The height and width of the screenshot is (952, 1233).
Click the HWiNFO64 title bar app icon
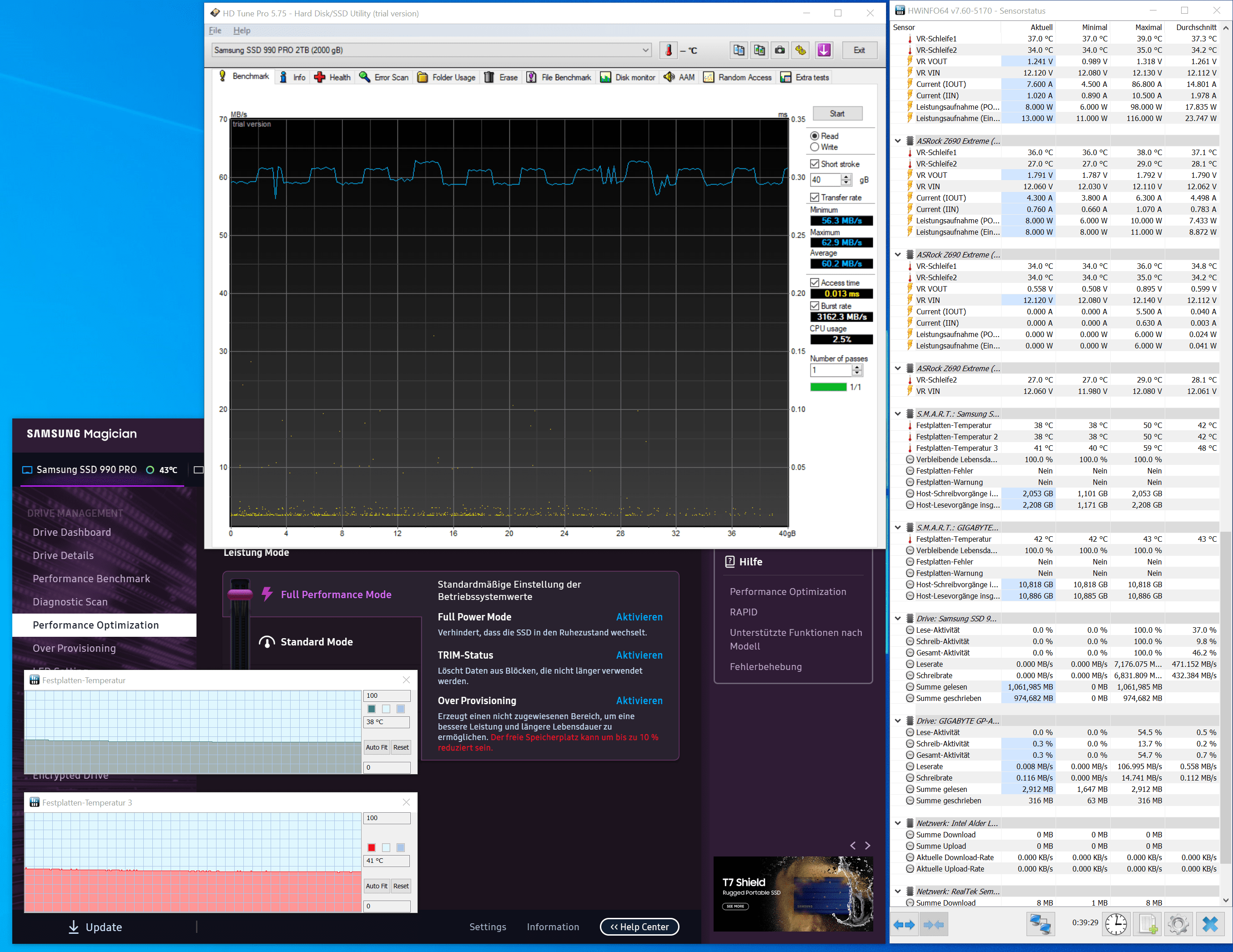click(x=900, y=11)
